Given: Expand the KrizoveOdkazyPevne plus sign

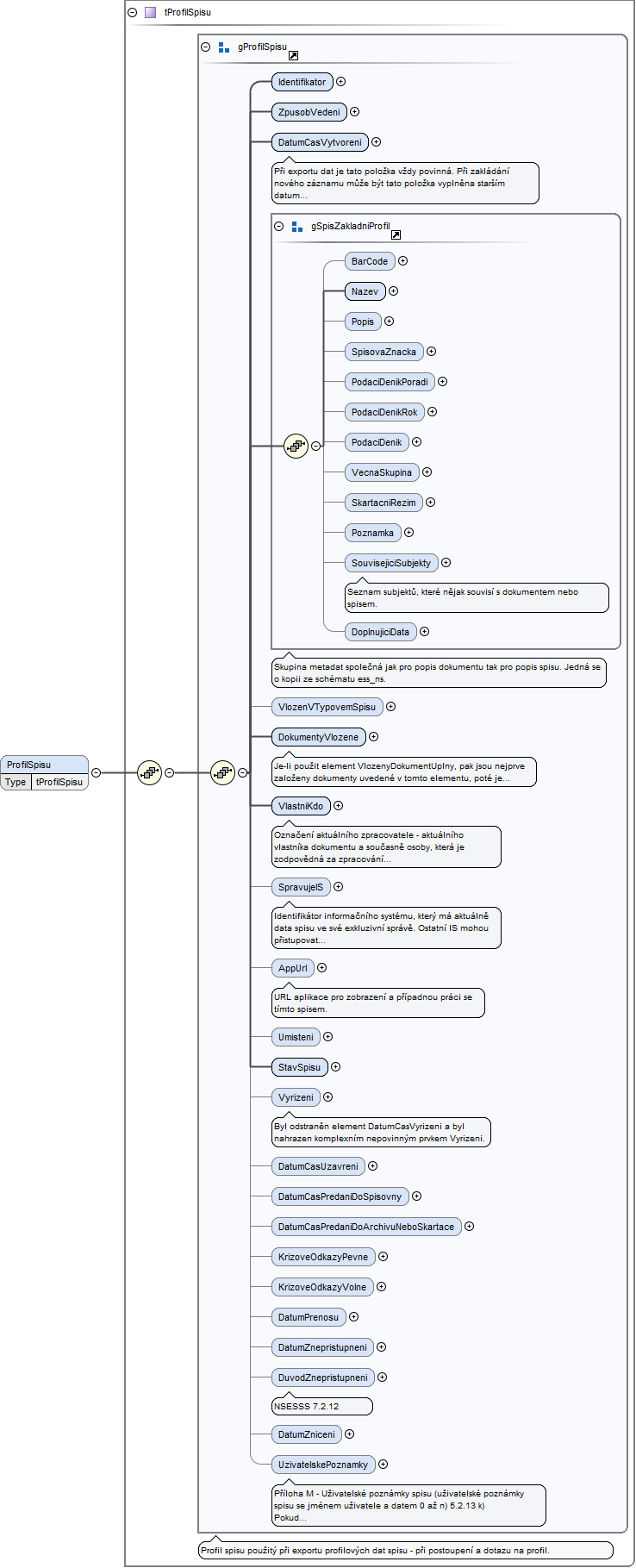Looking at the screenshot, I should [x=383, y=1257].
